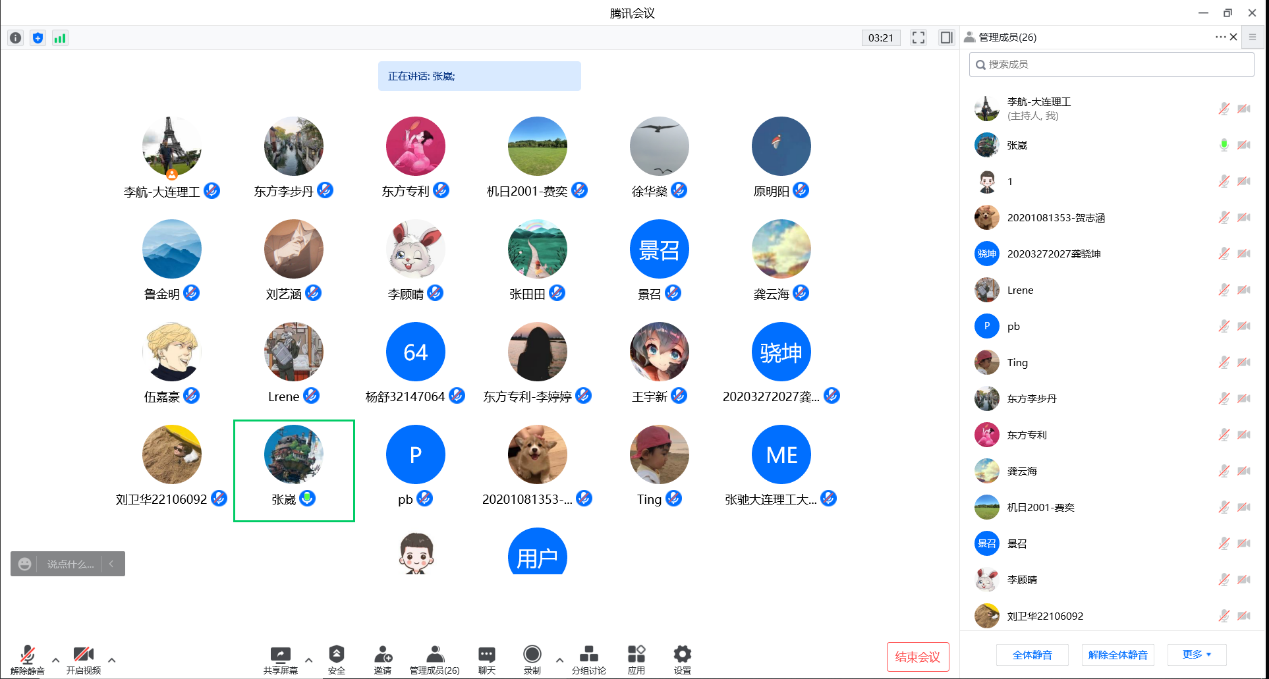Expand the arrow next to 共享屏幕
The image size is (1269, 679).
point(308,660)
